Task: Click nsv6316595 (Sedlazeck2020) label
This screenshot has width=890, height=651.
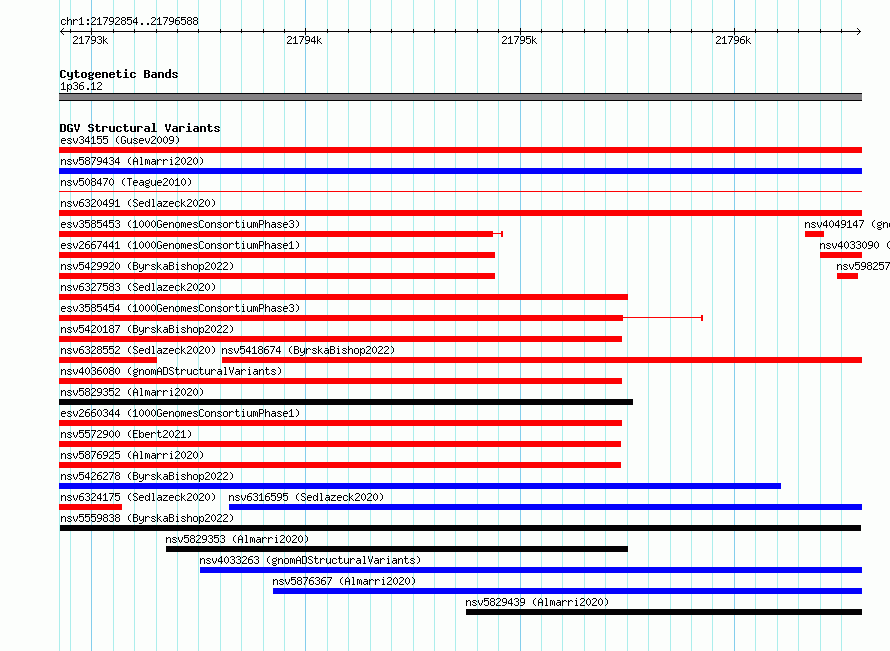Action: pos(306,497)
